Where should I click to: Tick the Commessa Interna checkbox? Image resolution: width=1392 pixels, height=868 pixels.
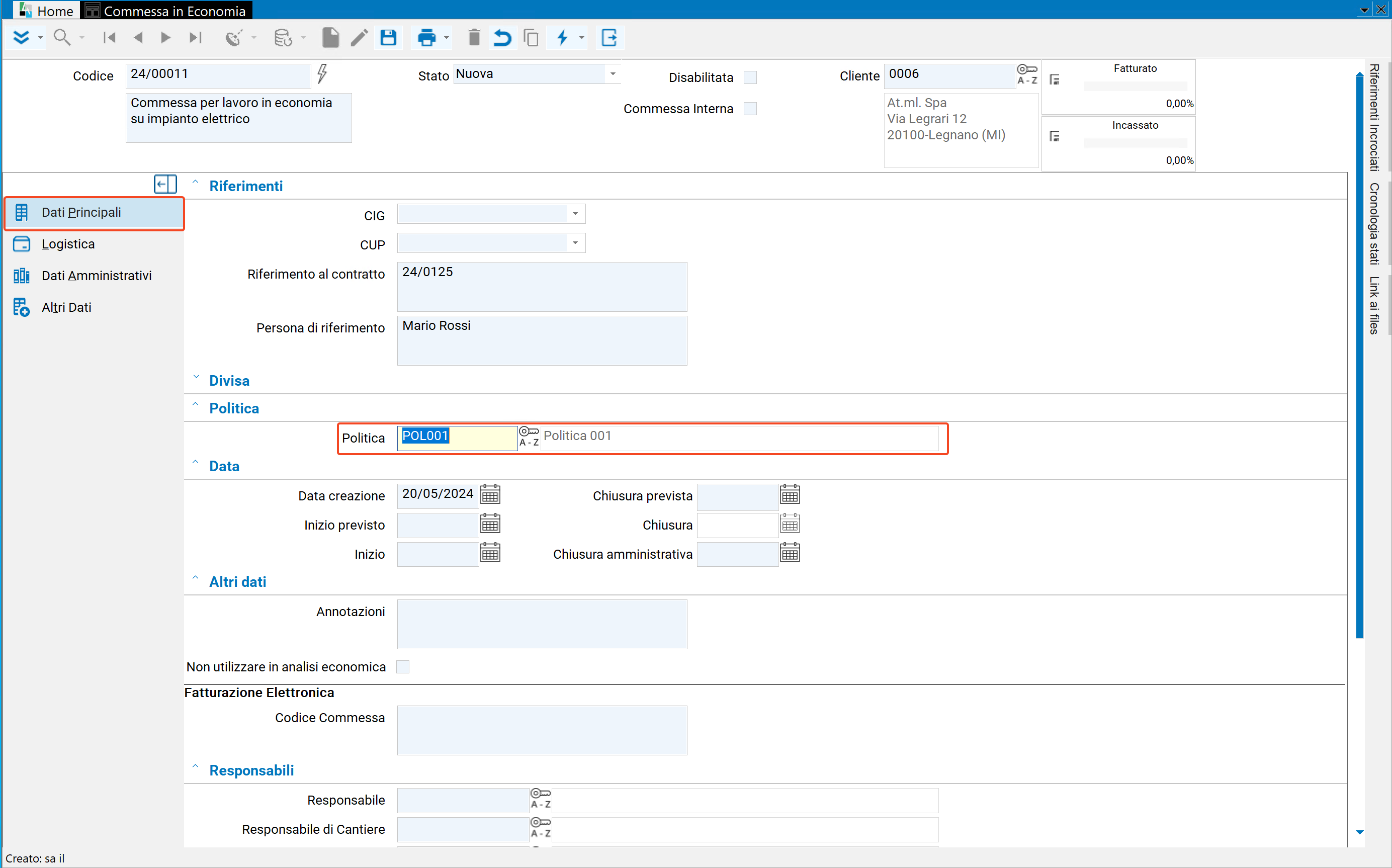[750, 109]
